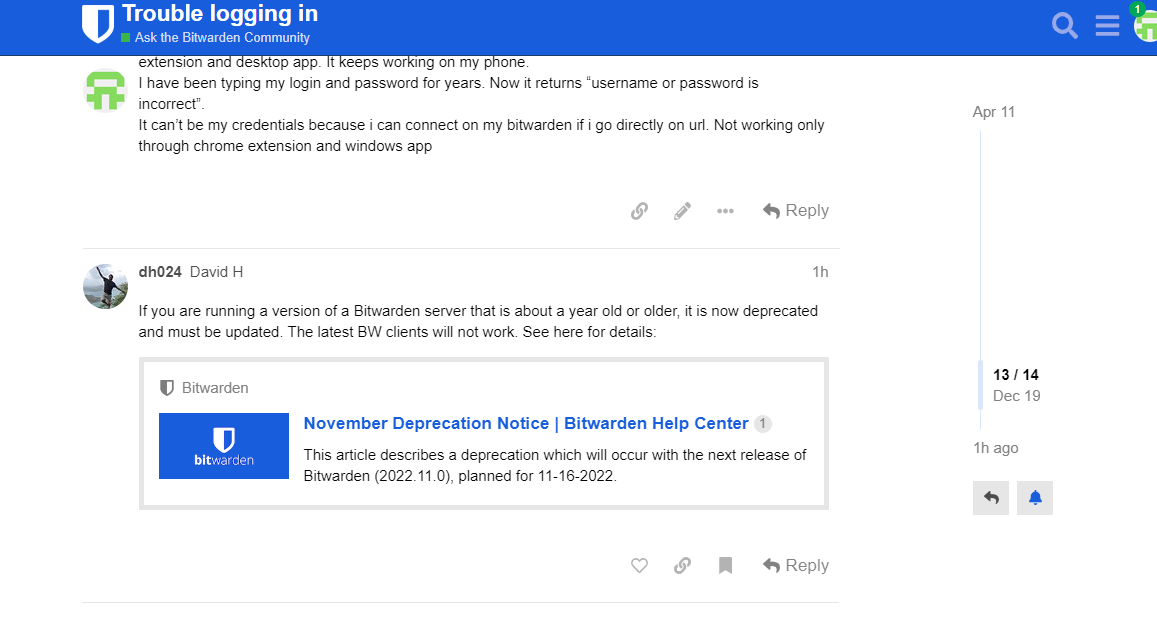The image size is (1157, 636).
Task: Open the user avatar notifications in header
Action: [x=1146, y=27]
